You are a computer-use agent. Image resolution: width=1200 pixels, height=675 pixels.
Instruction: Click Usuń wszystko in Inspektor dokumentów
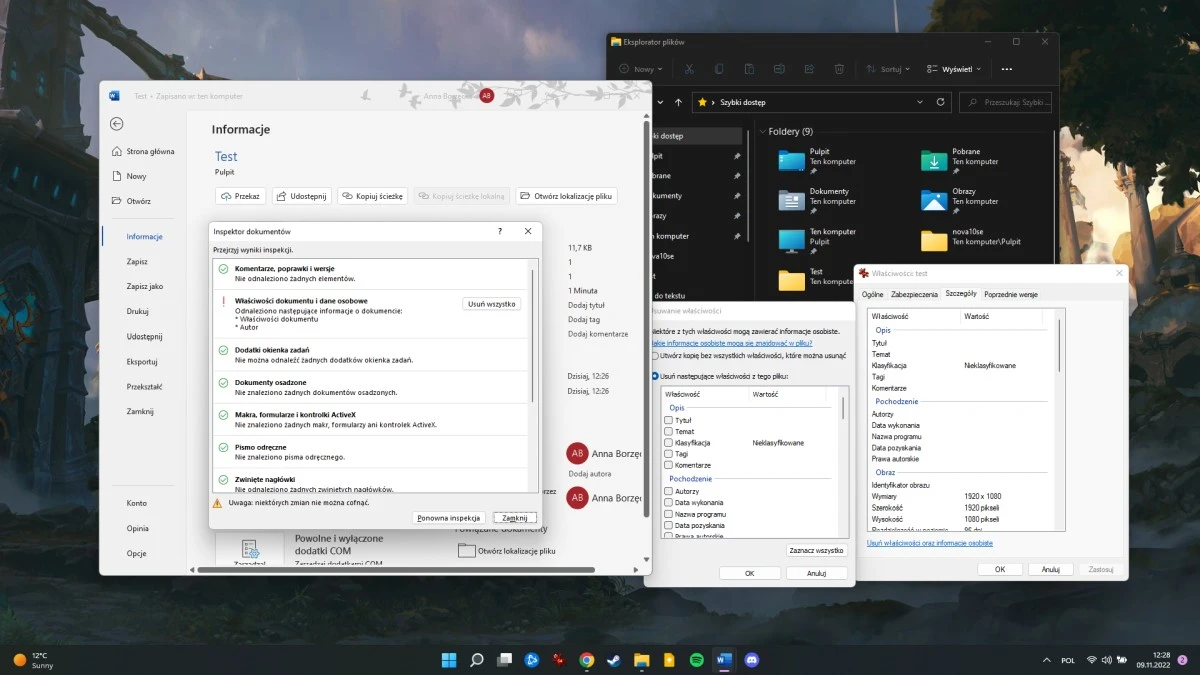[x=491, y=303]
